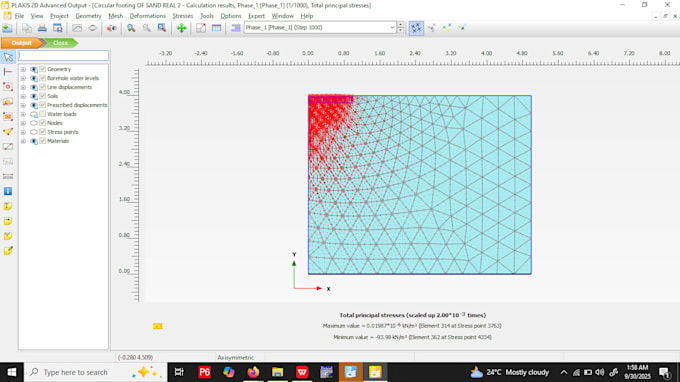Expand the Geometry tree node

coord(23,69)
